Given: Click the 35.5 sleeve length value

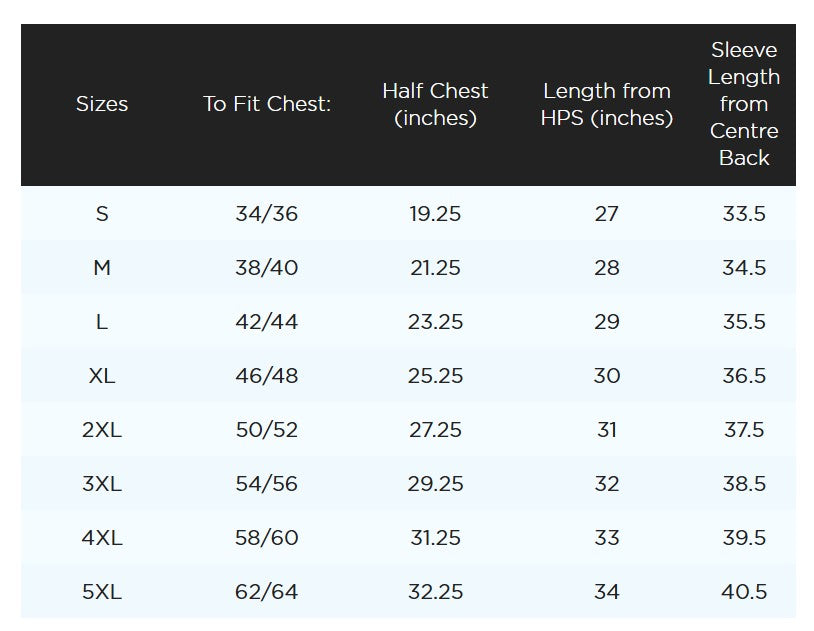Looking at the screenshot, I should [744, 322].
